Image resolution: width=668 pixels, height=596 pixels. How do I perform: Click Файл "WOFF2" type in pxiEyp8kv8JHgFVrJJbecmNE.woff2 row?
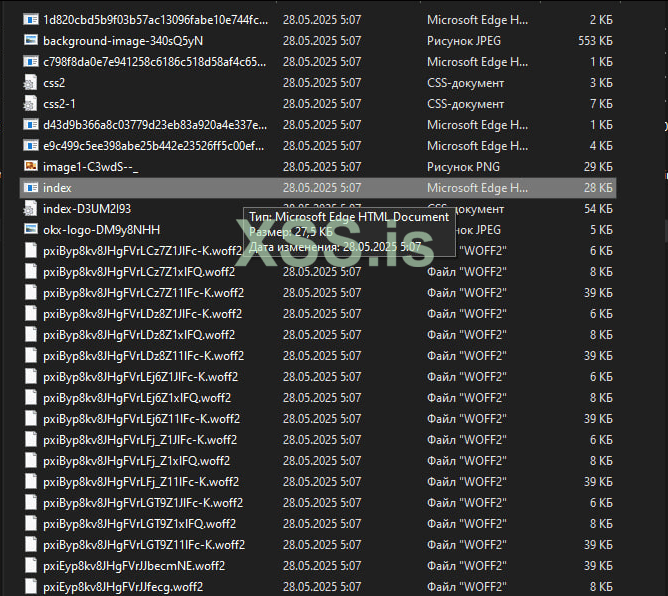(466, 565)
